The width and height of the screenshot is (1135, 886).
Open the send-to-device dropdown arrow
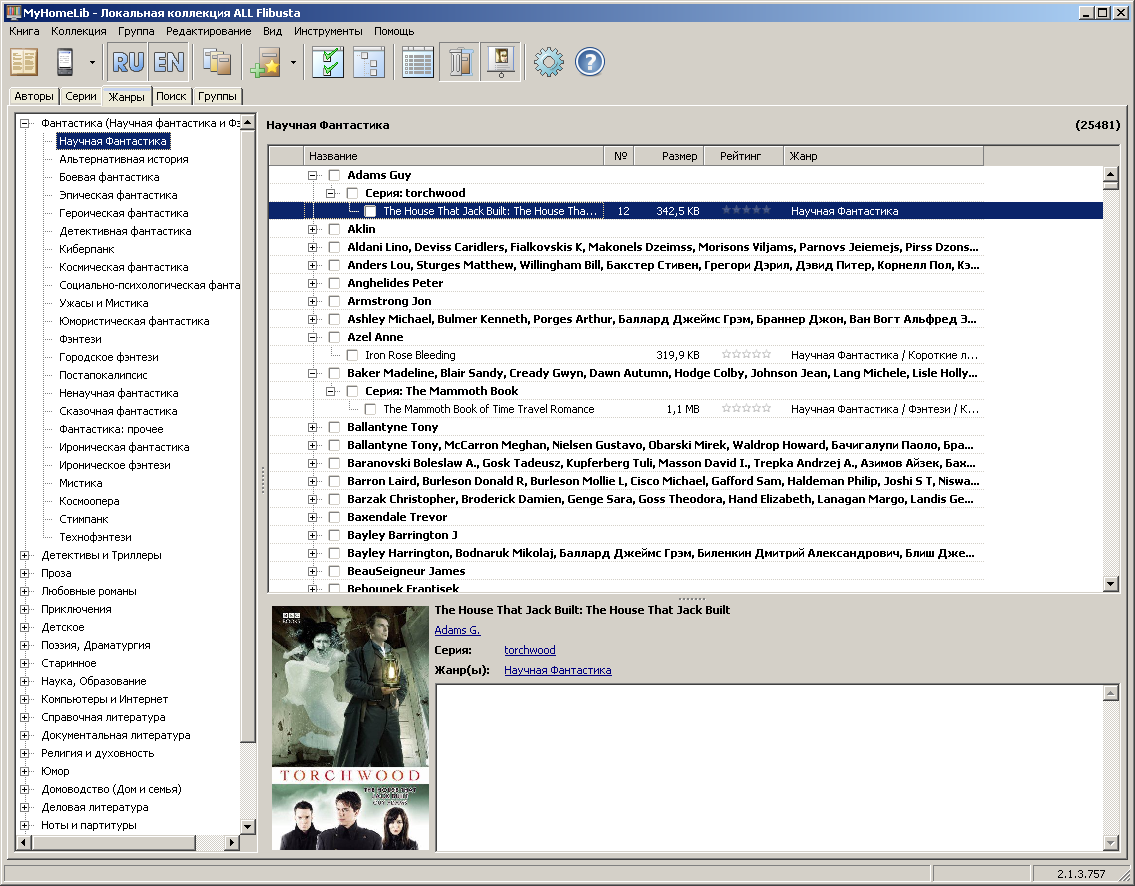coord(92,62)
